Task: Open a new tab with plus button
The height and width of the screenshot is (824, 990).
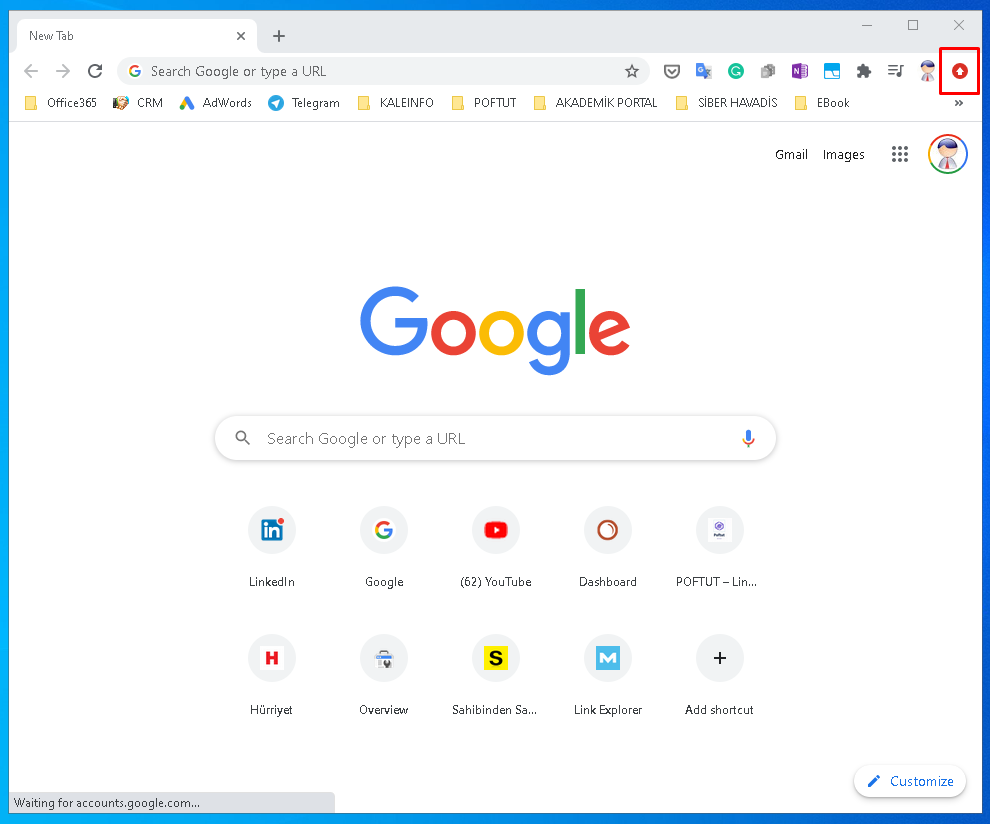Action: pyautogui.click(x=278, y=36)
